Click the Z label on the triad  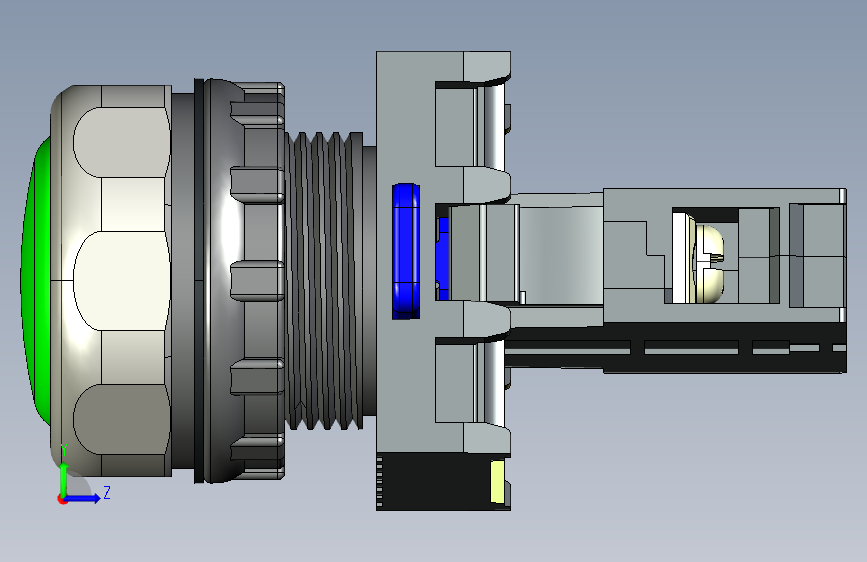pyautogui.click(x=107, y=492)
